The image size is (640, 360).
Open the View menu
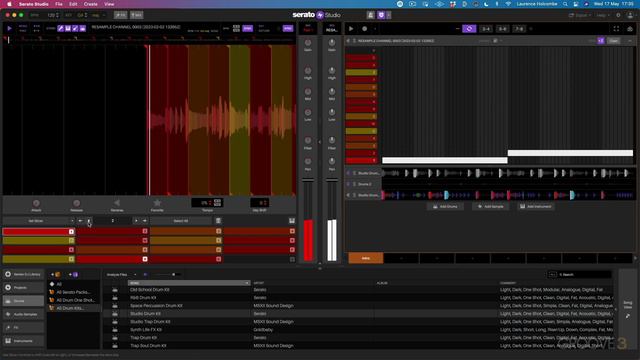[x=109, y=4]
